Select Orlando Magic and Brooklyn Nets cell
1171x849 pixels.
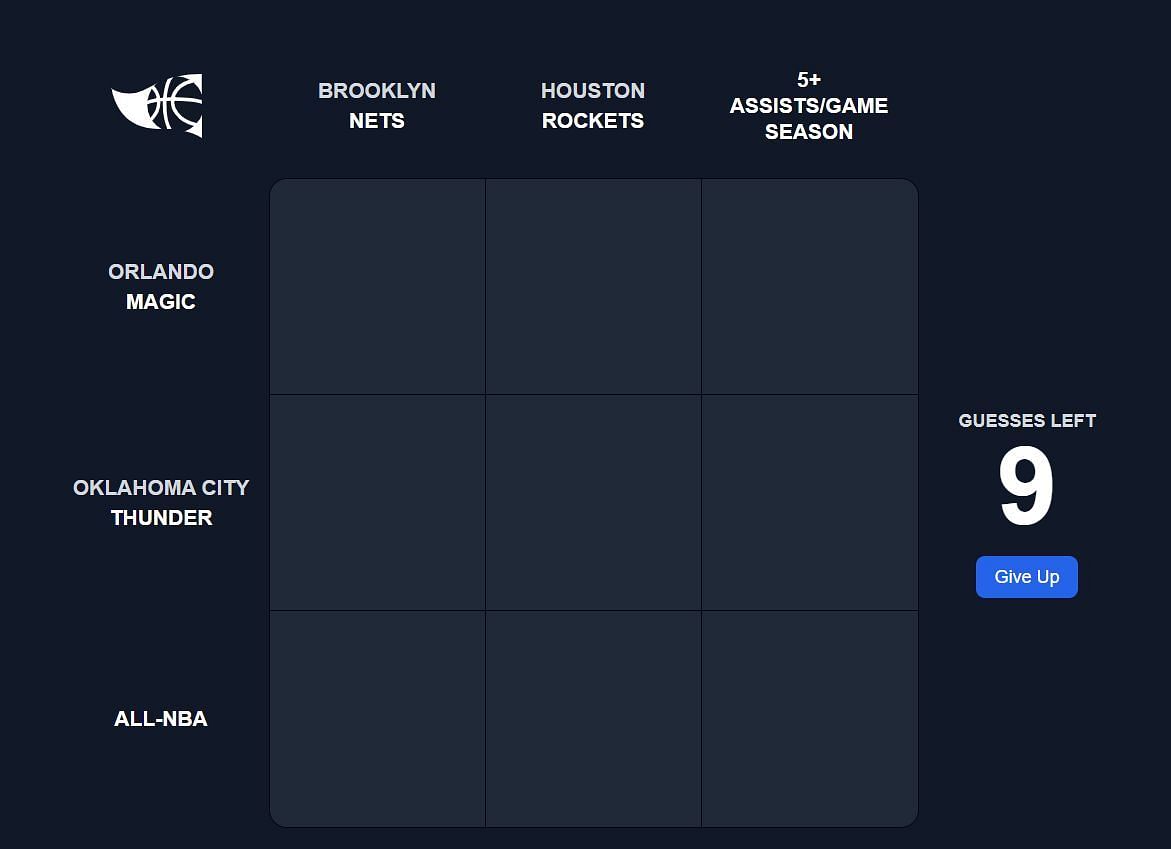pos(377,286)
